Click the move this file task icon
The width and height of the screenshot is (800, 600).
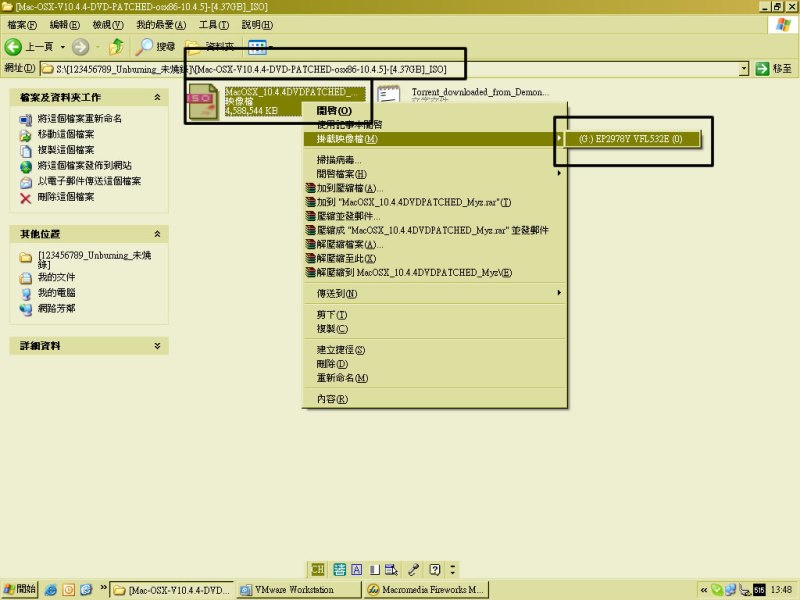coord(26,135)
